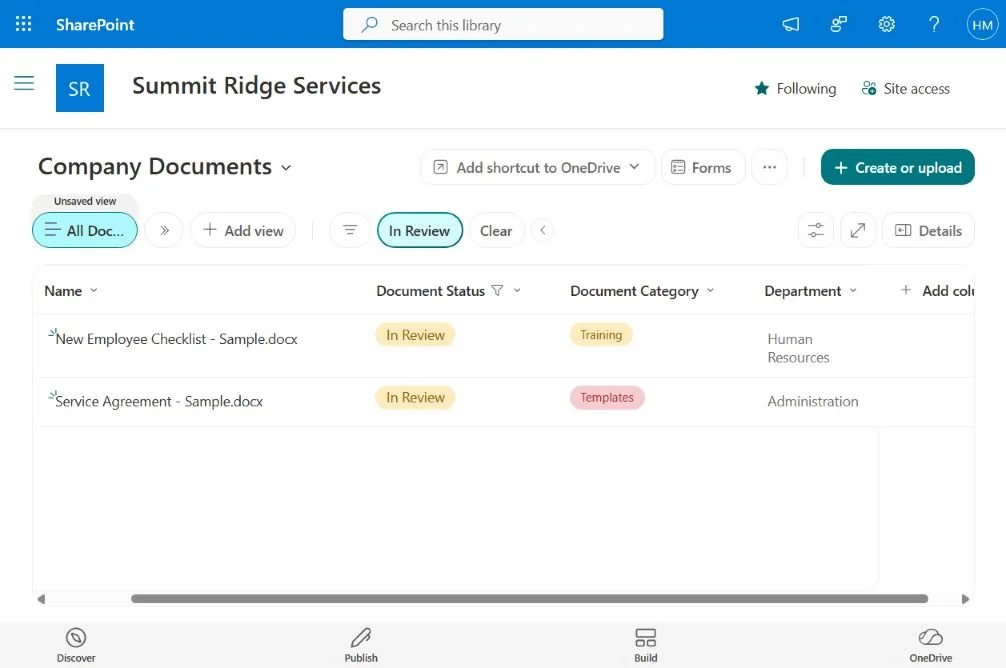Click the scroll right arrow
1006x668 pixels.
(966, 599)
